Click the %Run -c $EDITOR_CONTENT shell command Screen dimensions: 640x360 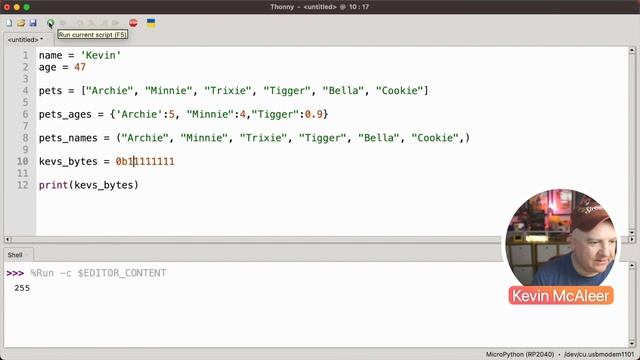pyautogui.click(x=98, y=273)
